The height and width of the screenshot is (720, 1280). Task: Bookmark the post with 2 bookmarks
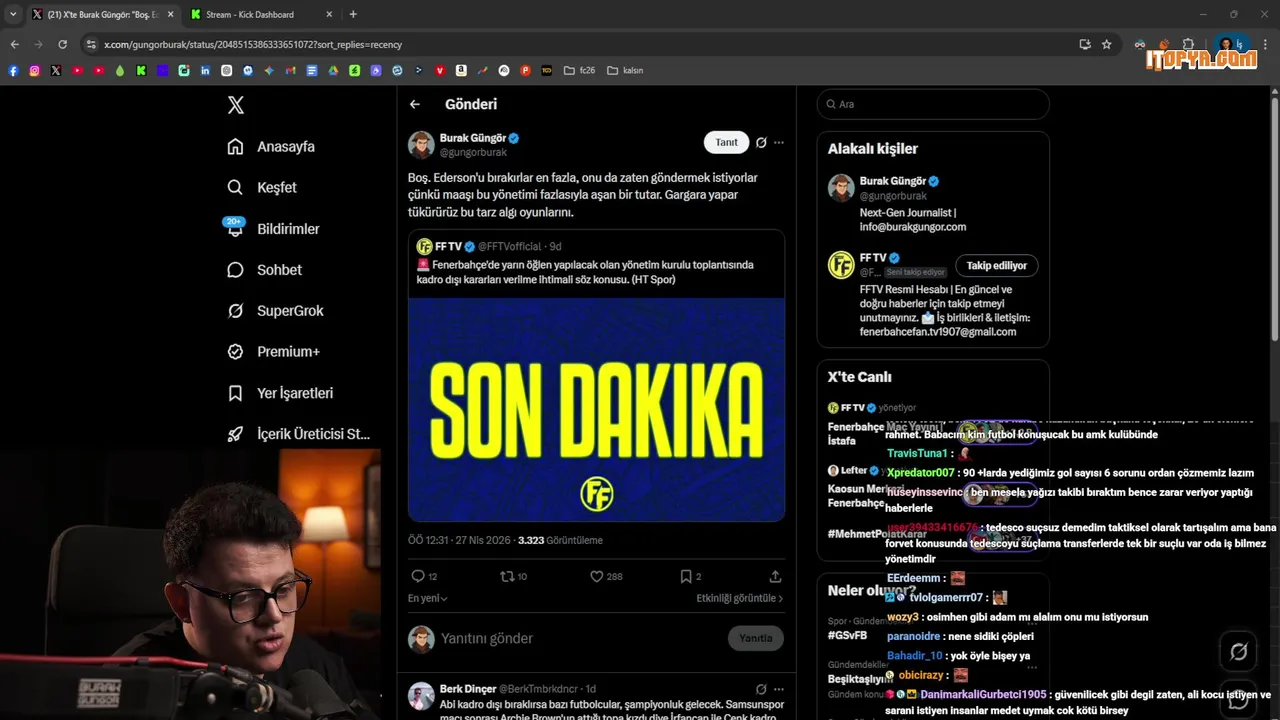[686, 576]
